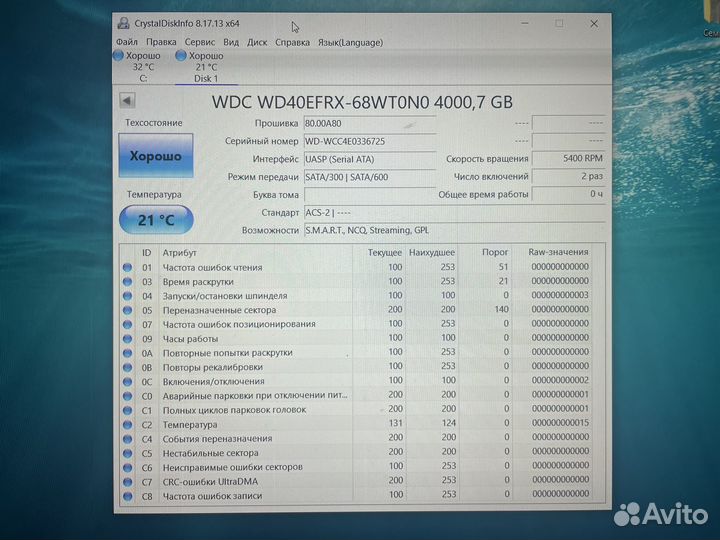Select the Время раскрутки row
Viewport: 720px width, 540px height.
[x=356, y=281]
